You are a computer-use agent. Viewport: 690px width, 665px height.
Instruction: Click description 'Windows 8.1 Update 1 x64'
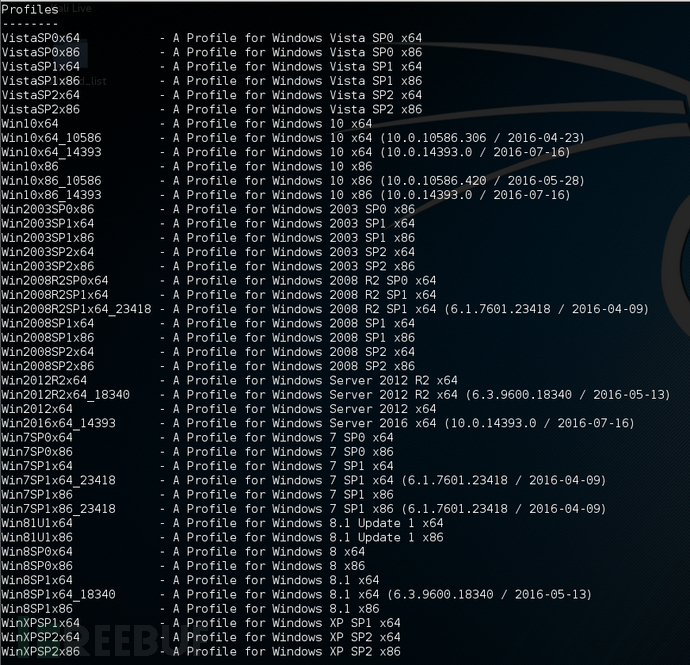point(358,523)
